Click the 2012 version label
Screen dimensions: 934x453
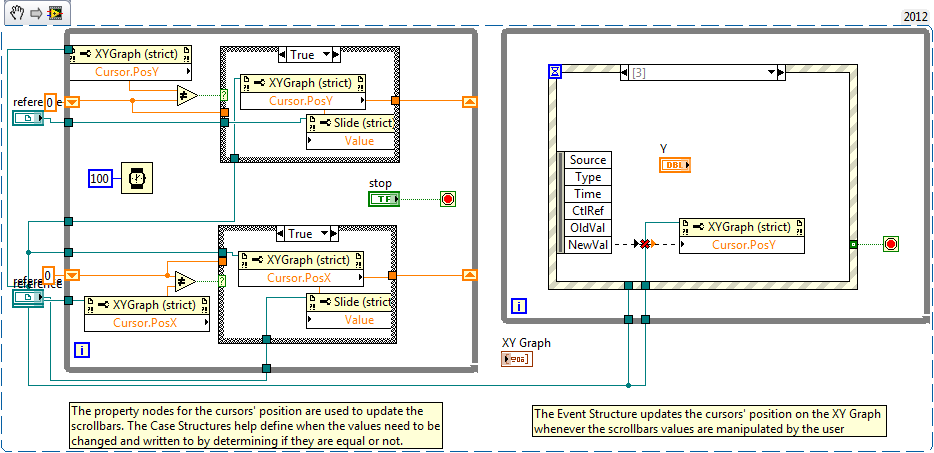pyautogui.click(x=916, y=17)
